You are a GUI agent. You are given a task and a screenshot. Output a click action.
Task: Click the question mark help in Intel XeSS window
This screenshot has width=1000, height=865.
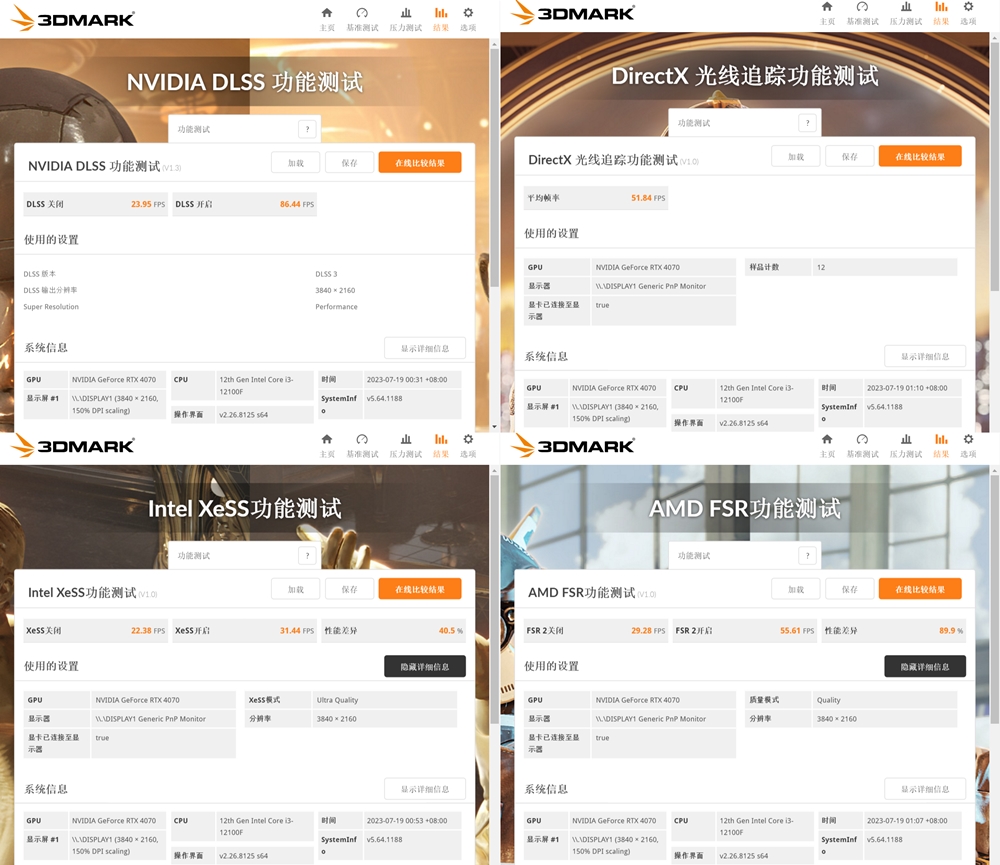tap(307, 556)
